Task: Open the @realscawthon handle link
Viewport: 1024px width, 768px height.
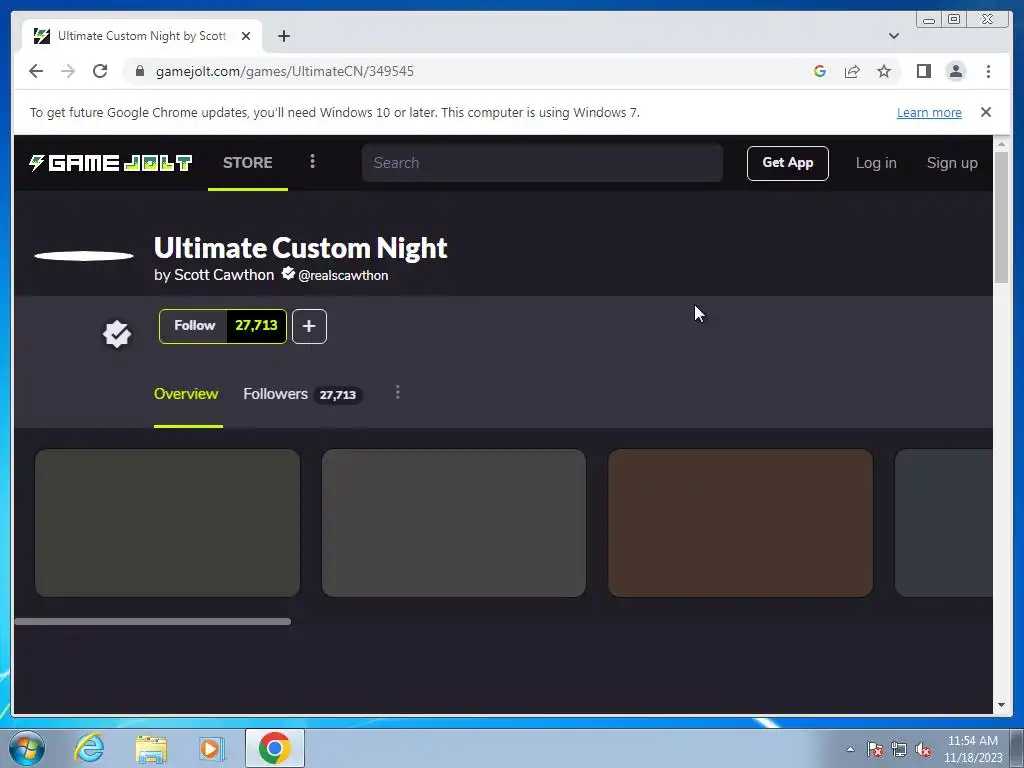Action: click(x=343, y=276)
